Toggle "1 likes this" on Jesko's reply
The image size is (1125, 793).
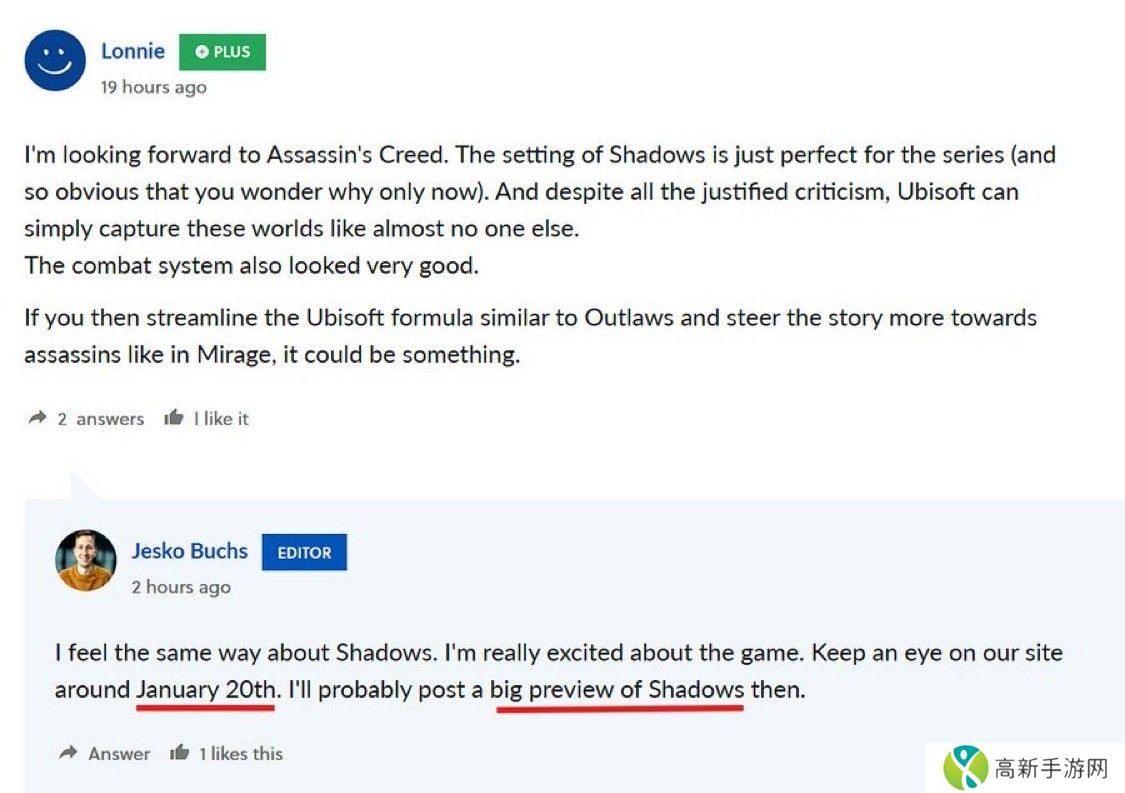(240, 754)
